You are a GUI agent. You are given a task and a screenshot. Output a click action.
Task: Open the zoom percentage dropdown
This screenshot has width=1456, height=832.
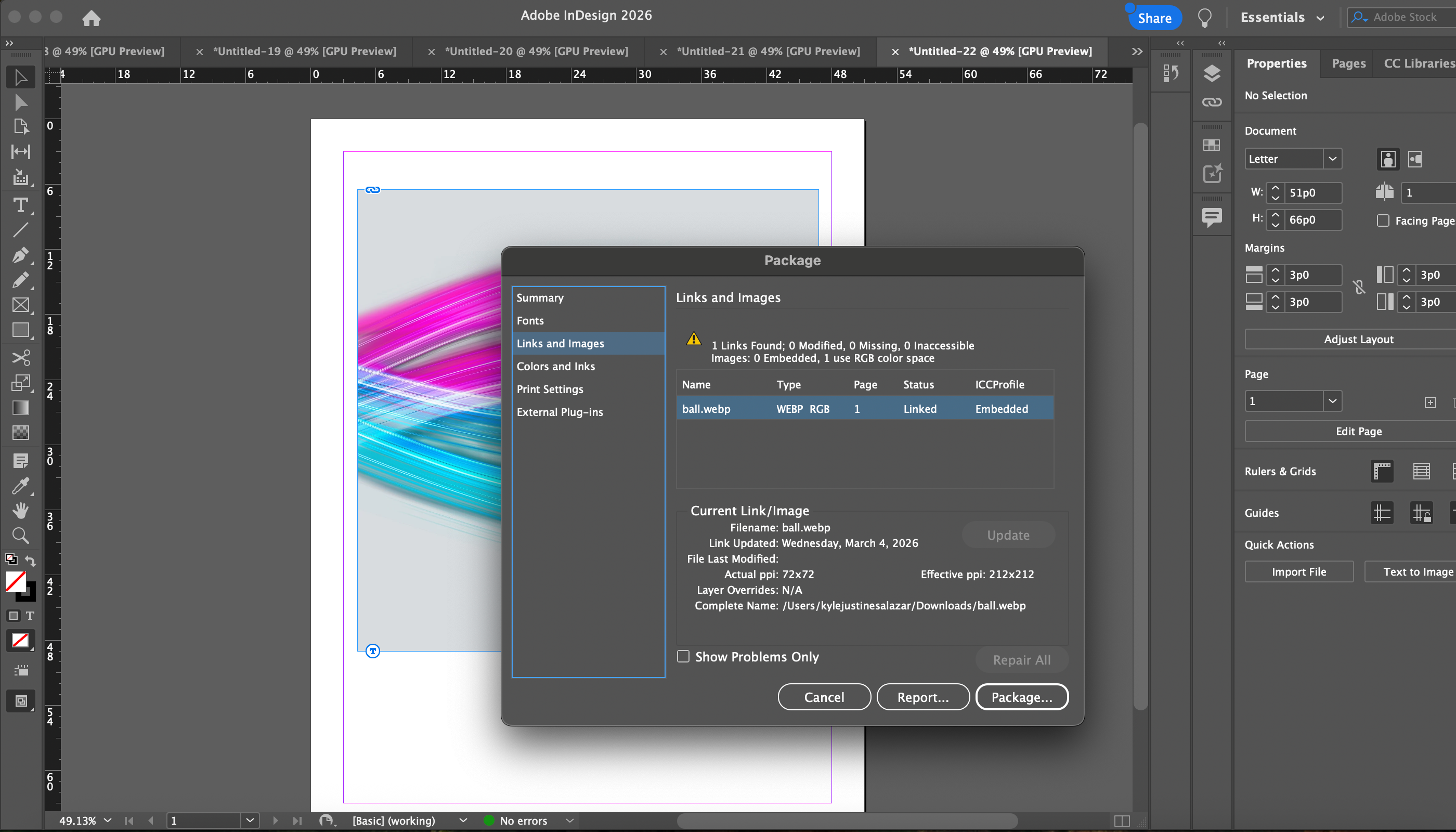coord(108,820)
